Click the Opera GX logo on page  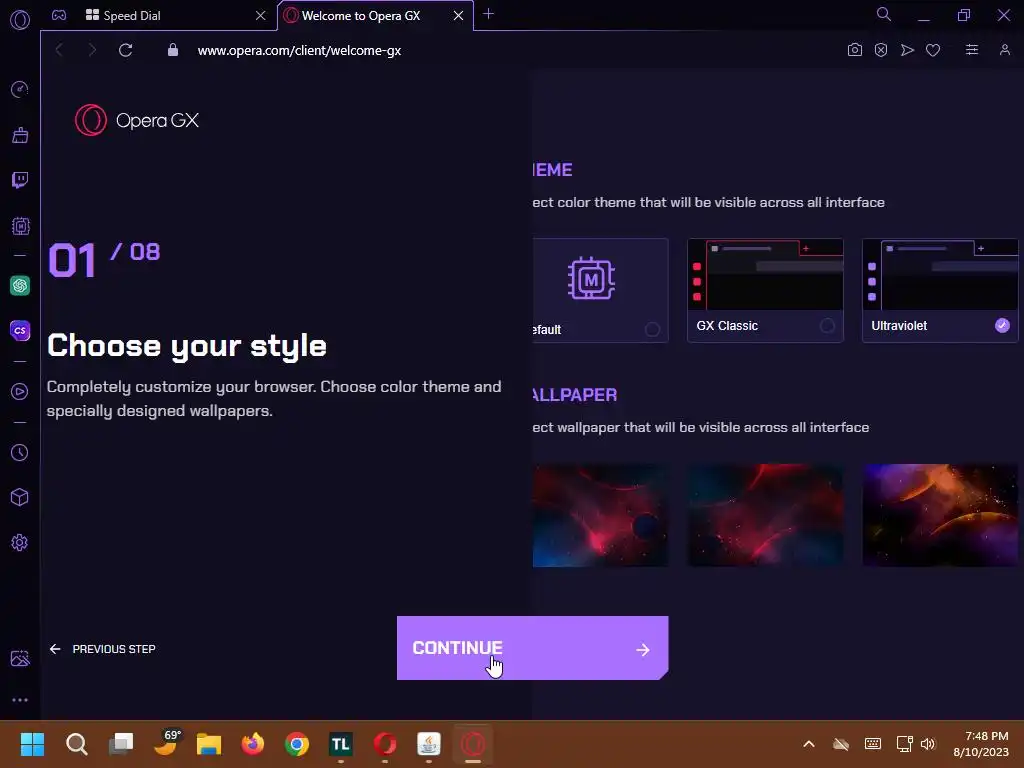tap(136, 120)
